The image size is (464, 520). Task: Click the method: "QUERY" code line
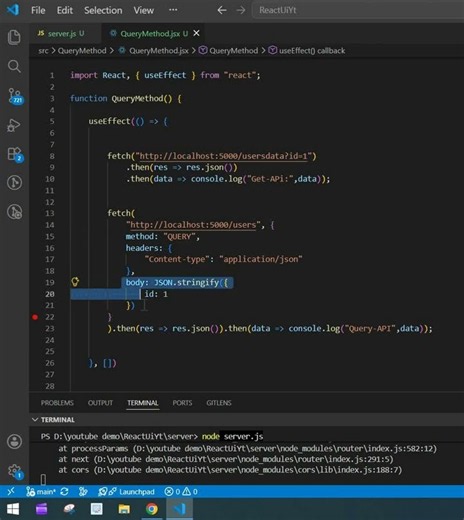click(x=163, y=236)
